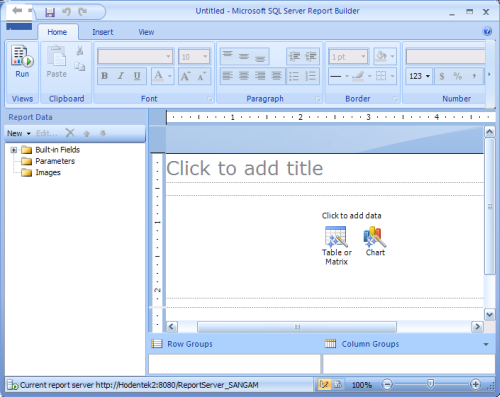Center the paragraph text
The image size is (500, 397).
[x=244, y=76]
